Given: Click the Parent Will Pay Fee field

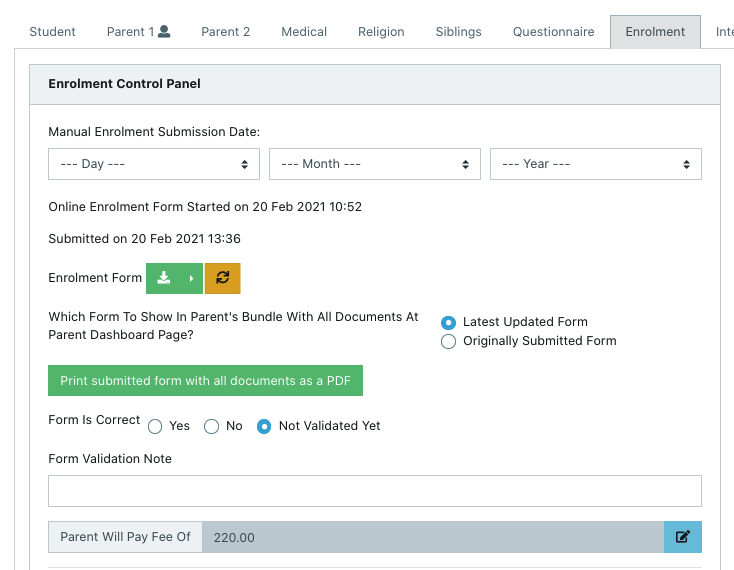Looking at the screenshot, I should (432, 537).
